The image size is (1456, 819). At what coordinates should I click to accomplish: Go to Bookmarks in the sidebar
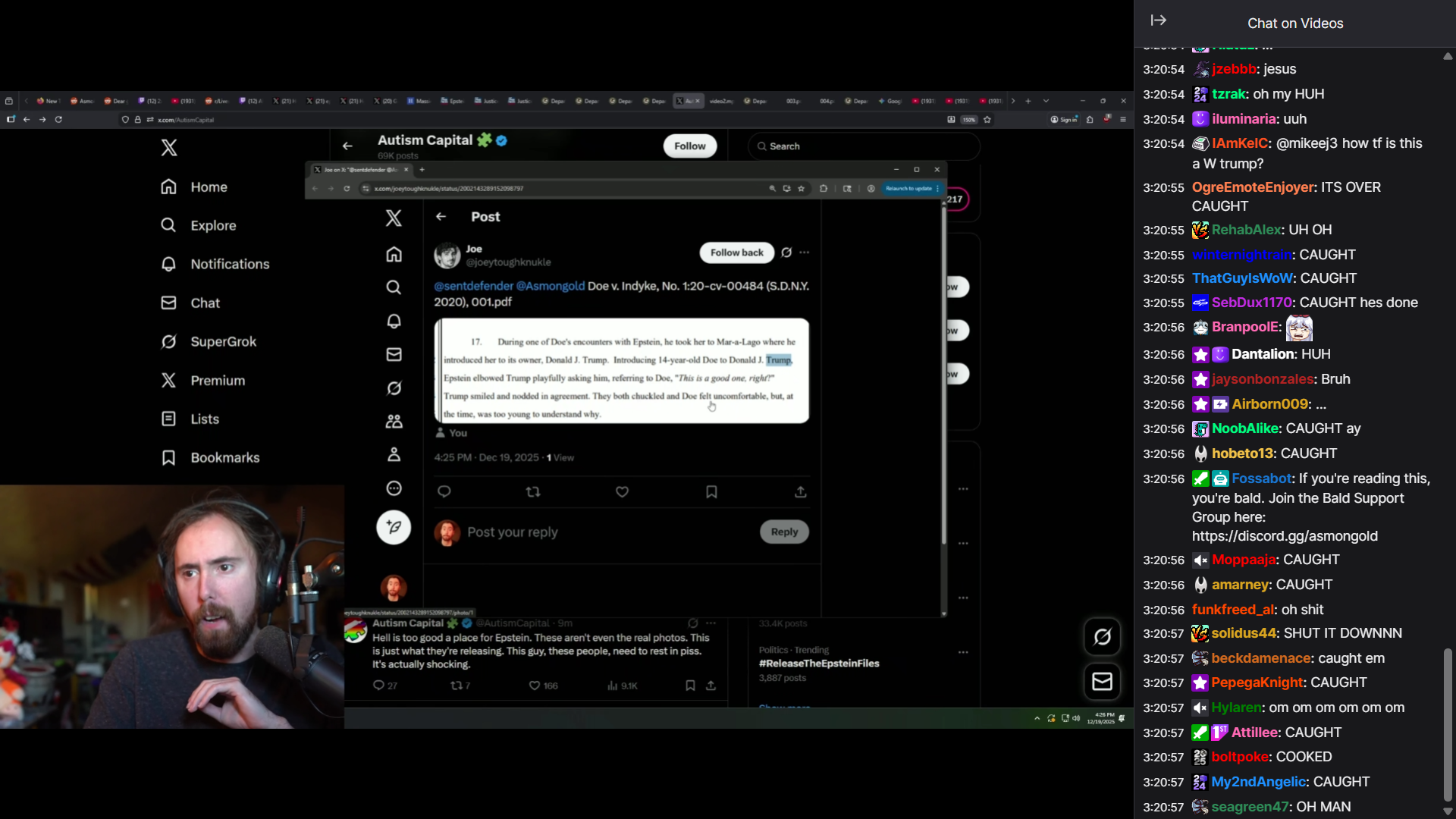pyautogui.click(x=224, y=457)
